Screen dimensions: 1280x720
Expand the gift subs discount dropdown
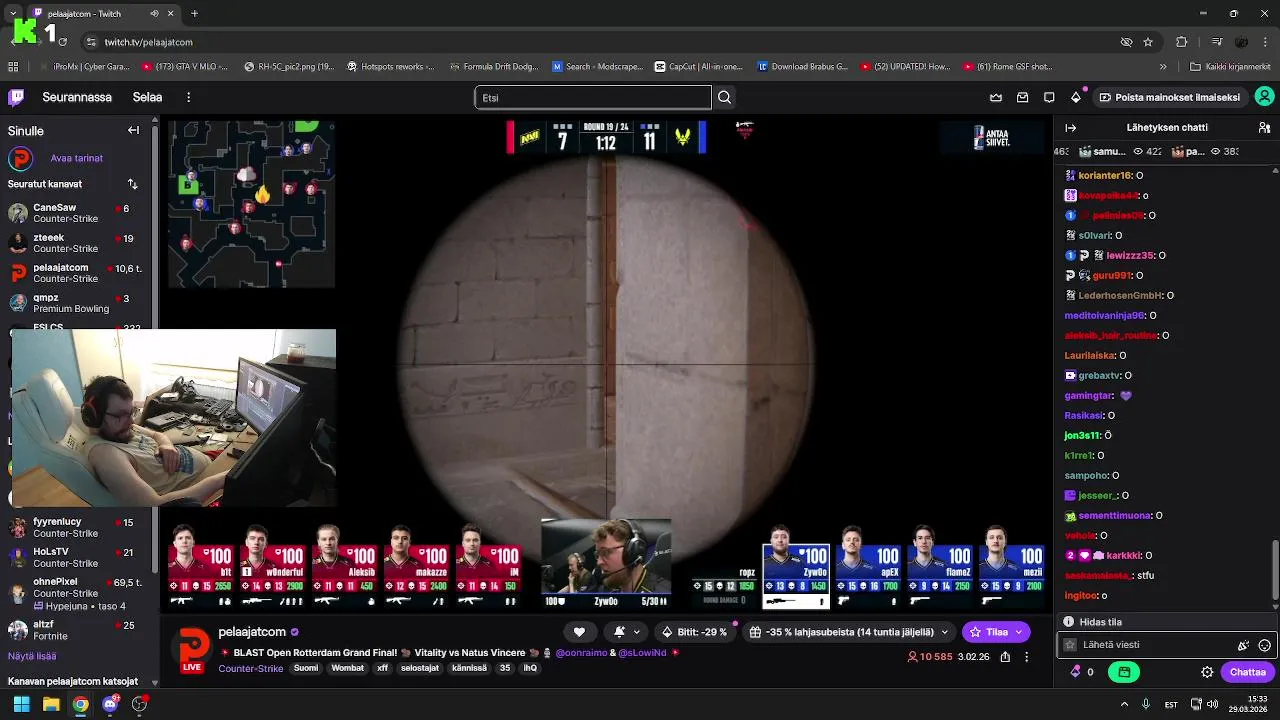coord(944,632)
